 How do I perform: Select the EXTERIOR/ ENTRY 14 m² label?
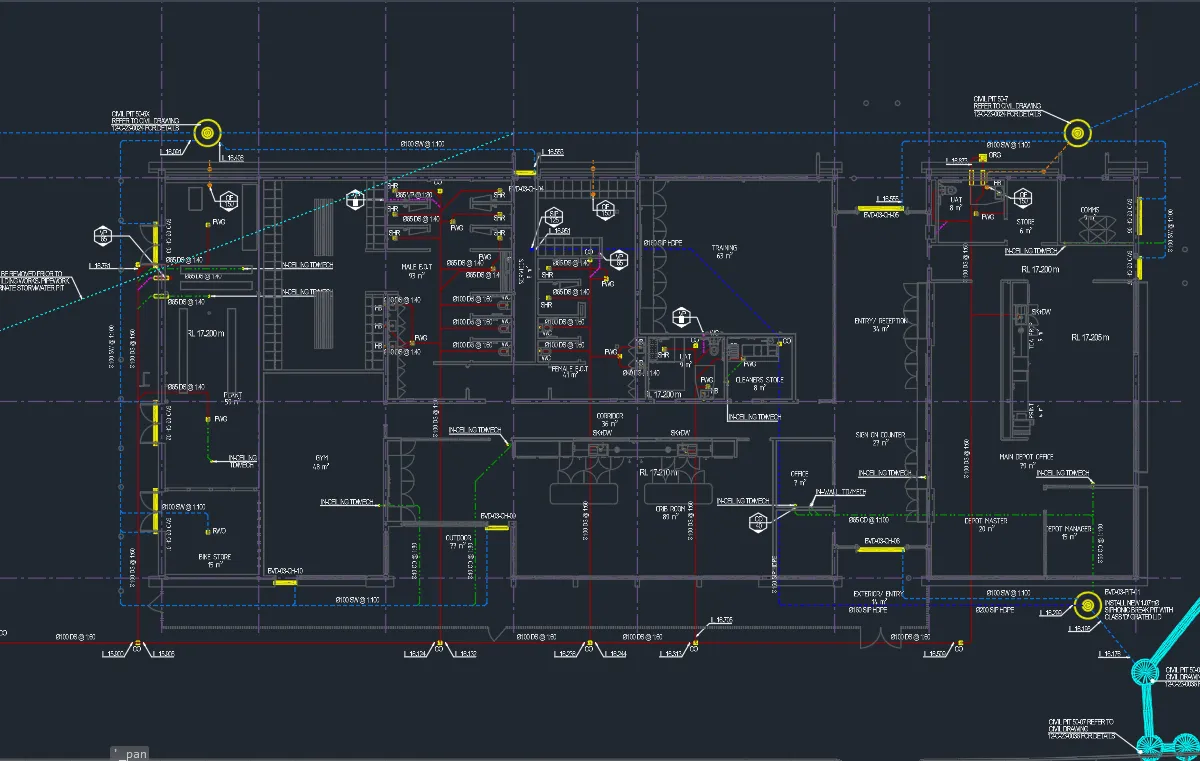point(878,597)
